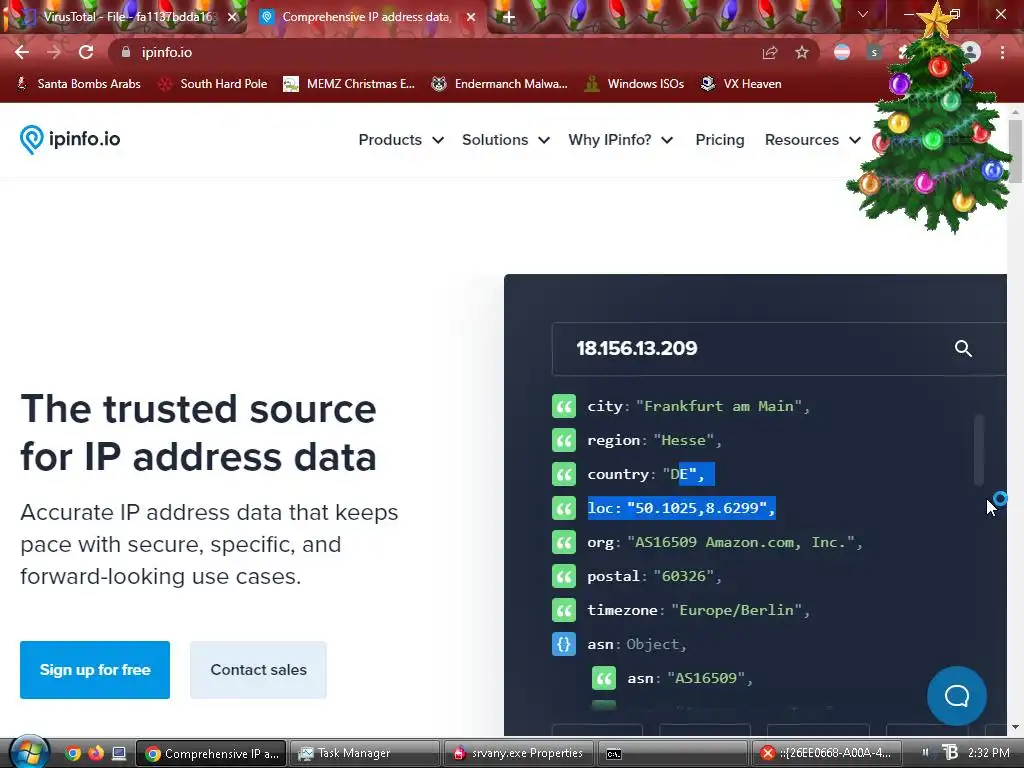This screenshot has width=1024, height=768.
Task: Expand the Products menu
Action: coord(401,140)
